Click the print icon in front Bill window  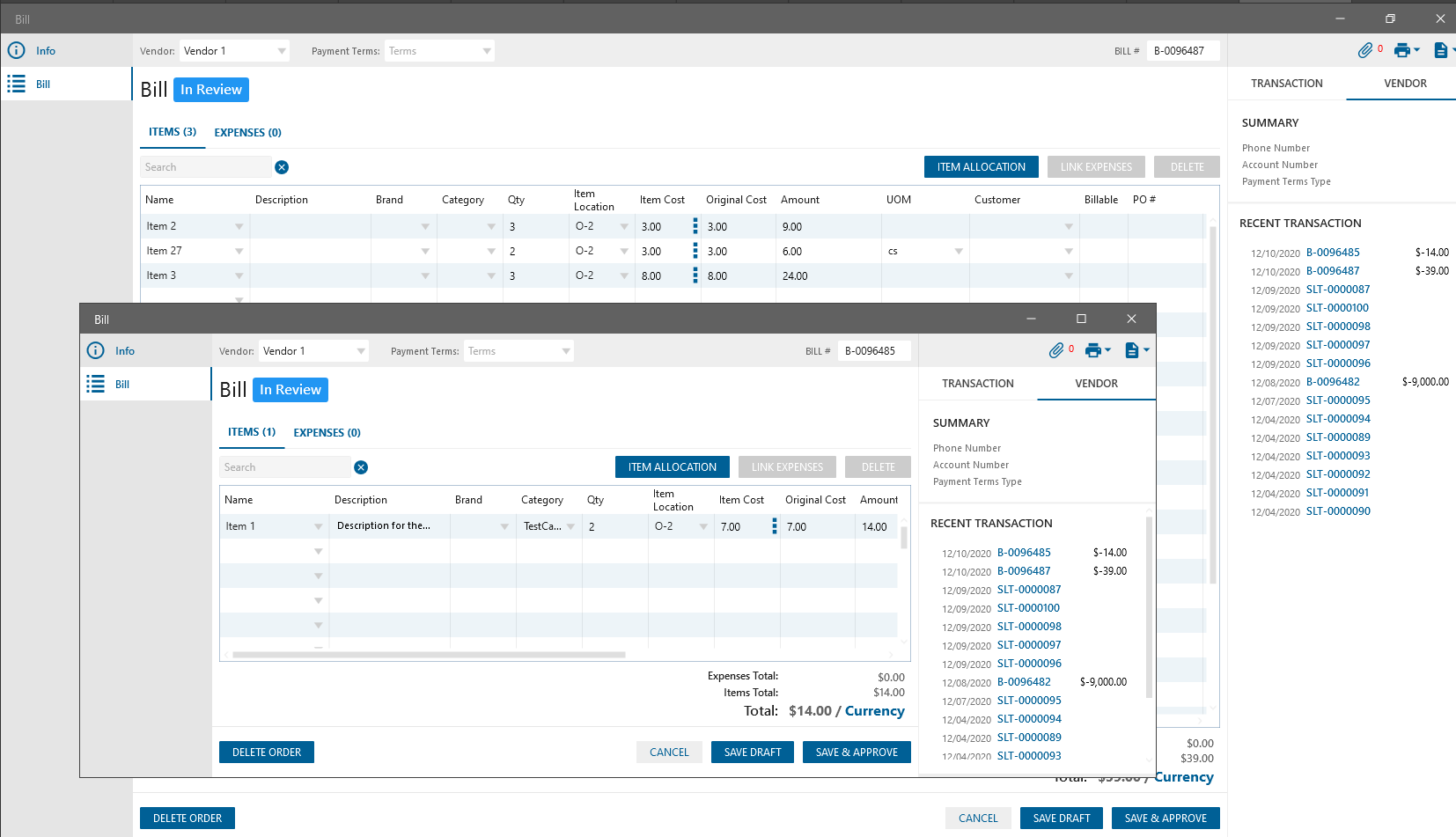pyautogui.click(x=1093, y=350)
